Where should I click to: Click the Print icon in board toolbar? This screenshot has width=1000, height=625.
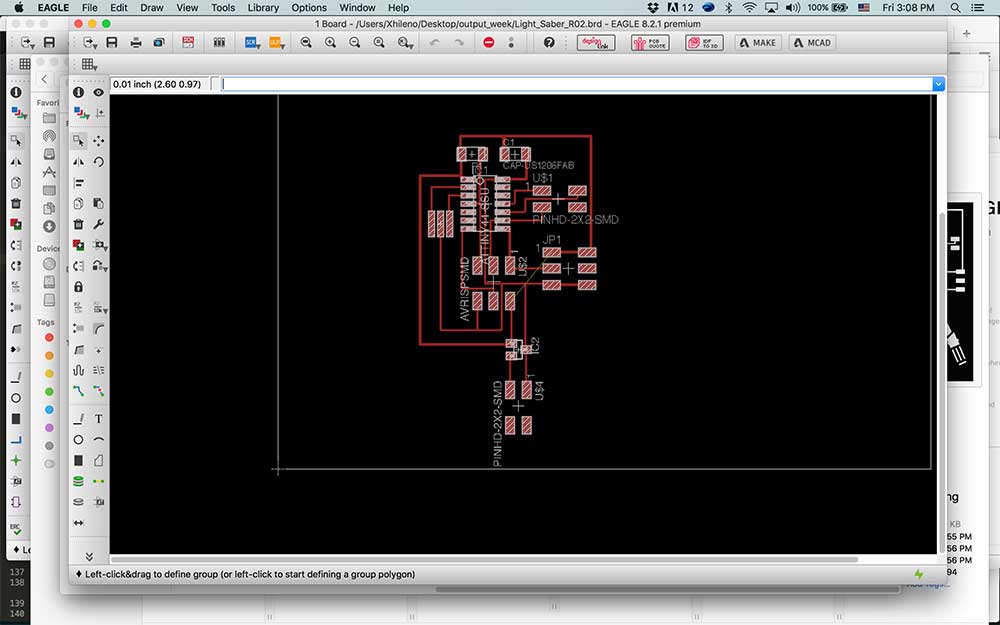tap(136, 43)
